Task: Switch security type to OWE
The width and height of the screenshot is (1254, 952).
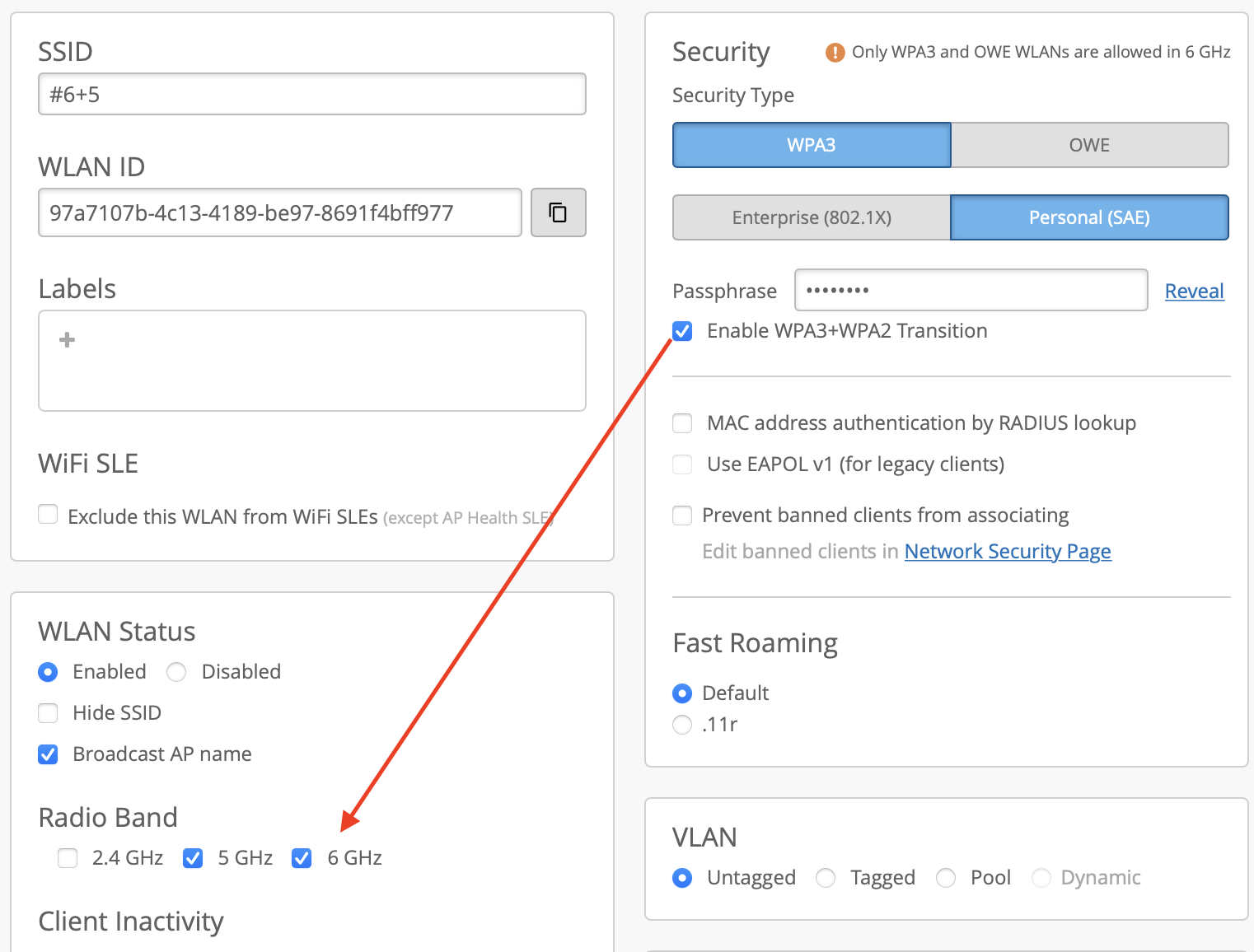Action: click(1088, 145)
